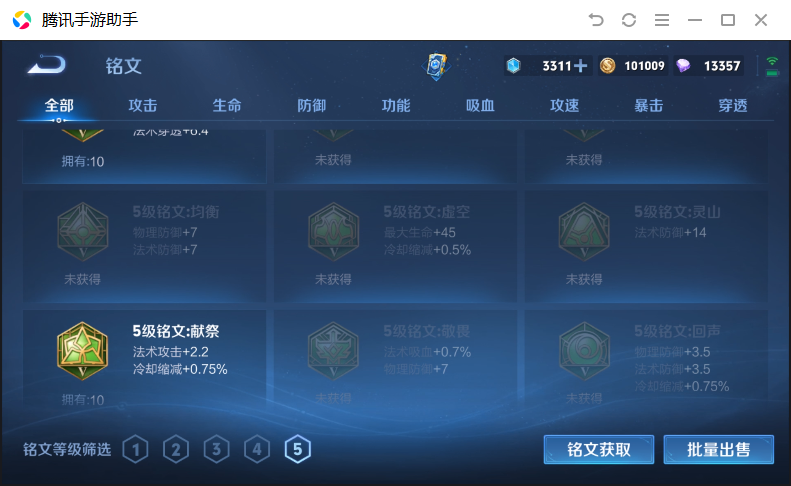Filter runes by level 1
Image resolution: width=791 pixels, height=486 pixels.
136,449
